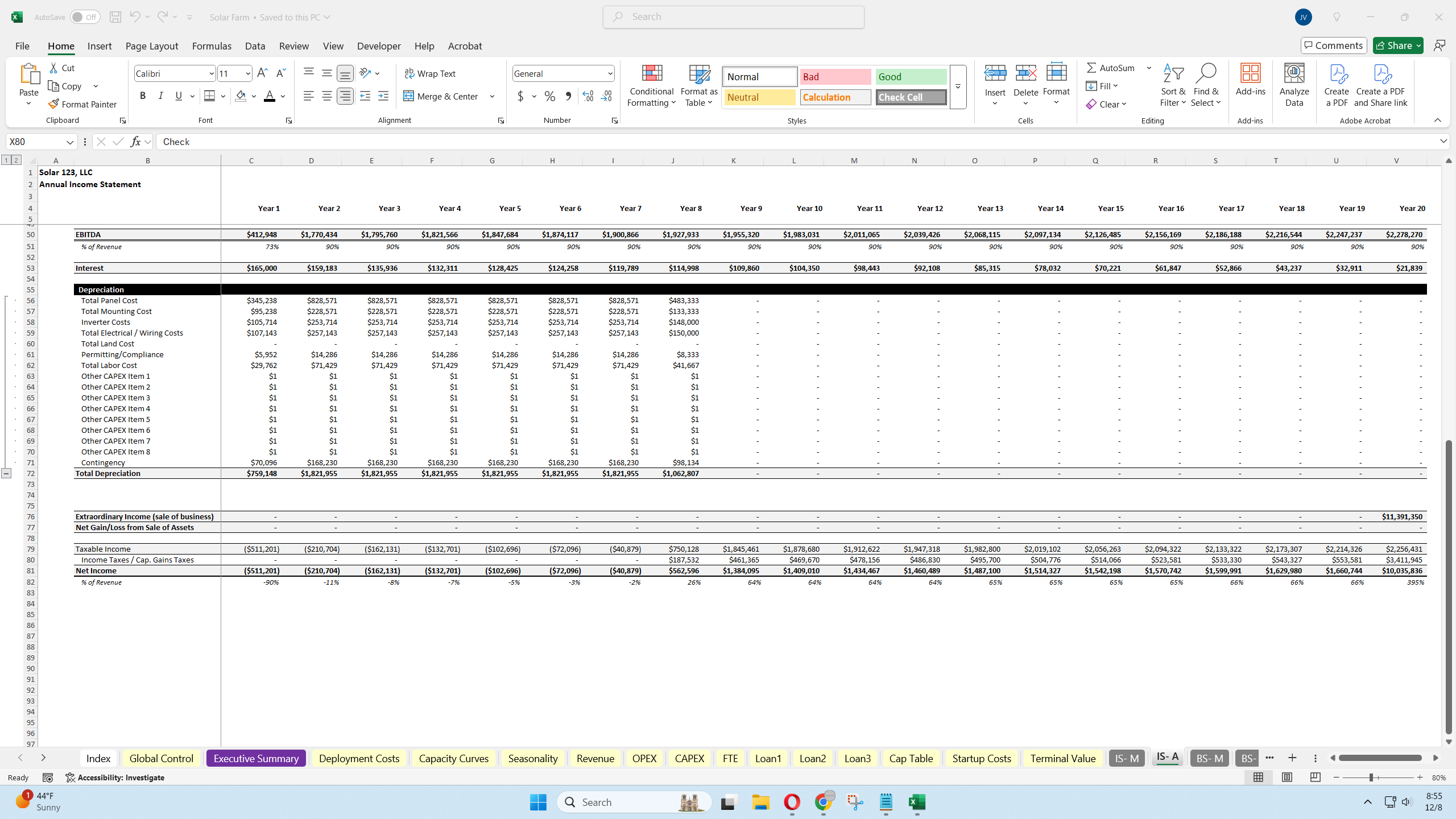Collapse the depreciation row group
This screenshot has height=819, width=1456.
click(x=6, y=473)
